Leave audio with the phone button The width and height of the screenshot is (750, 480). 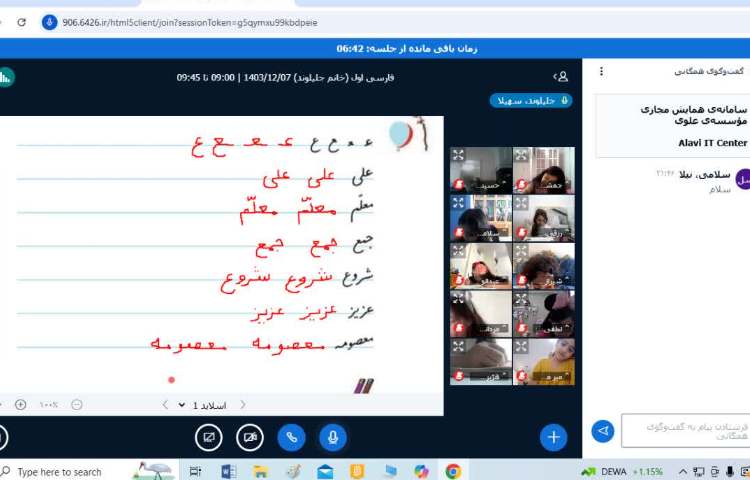(291, 437)
